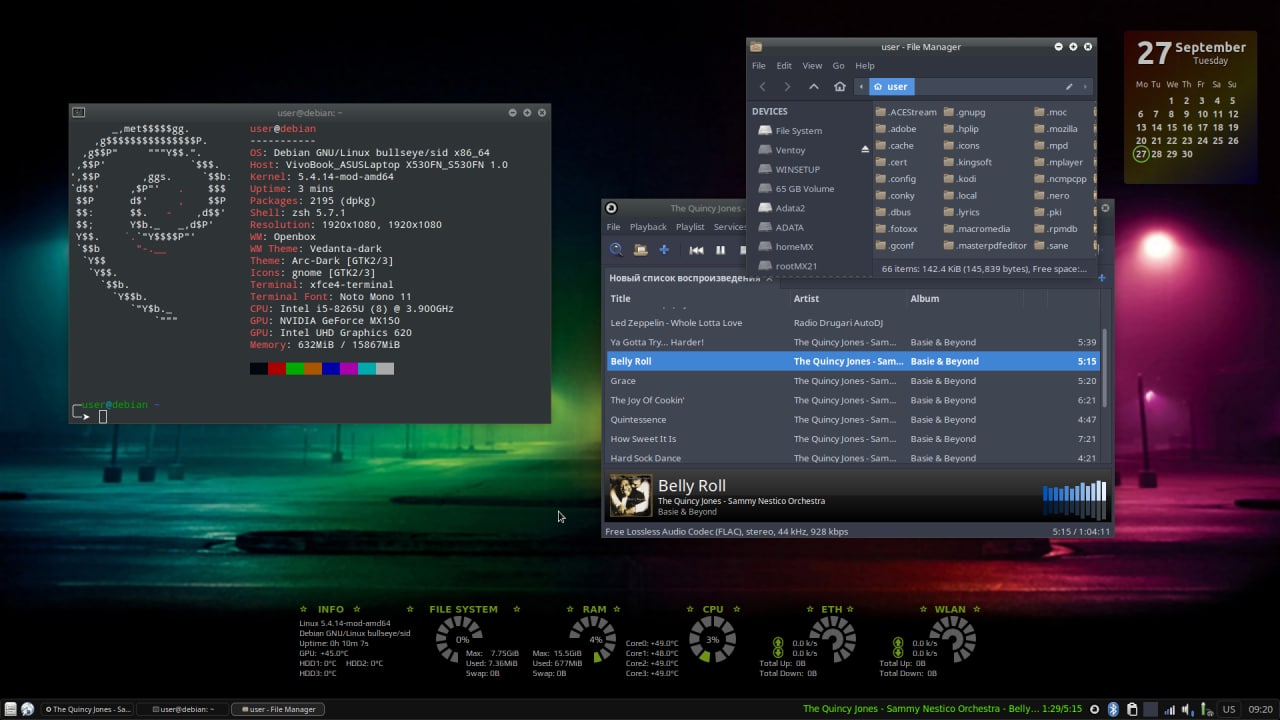The width and height of the screenshot is (1280, 720).
Task: Close the playlist tab Новый список воспроизведения
Action: click(769, 278)
